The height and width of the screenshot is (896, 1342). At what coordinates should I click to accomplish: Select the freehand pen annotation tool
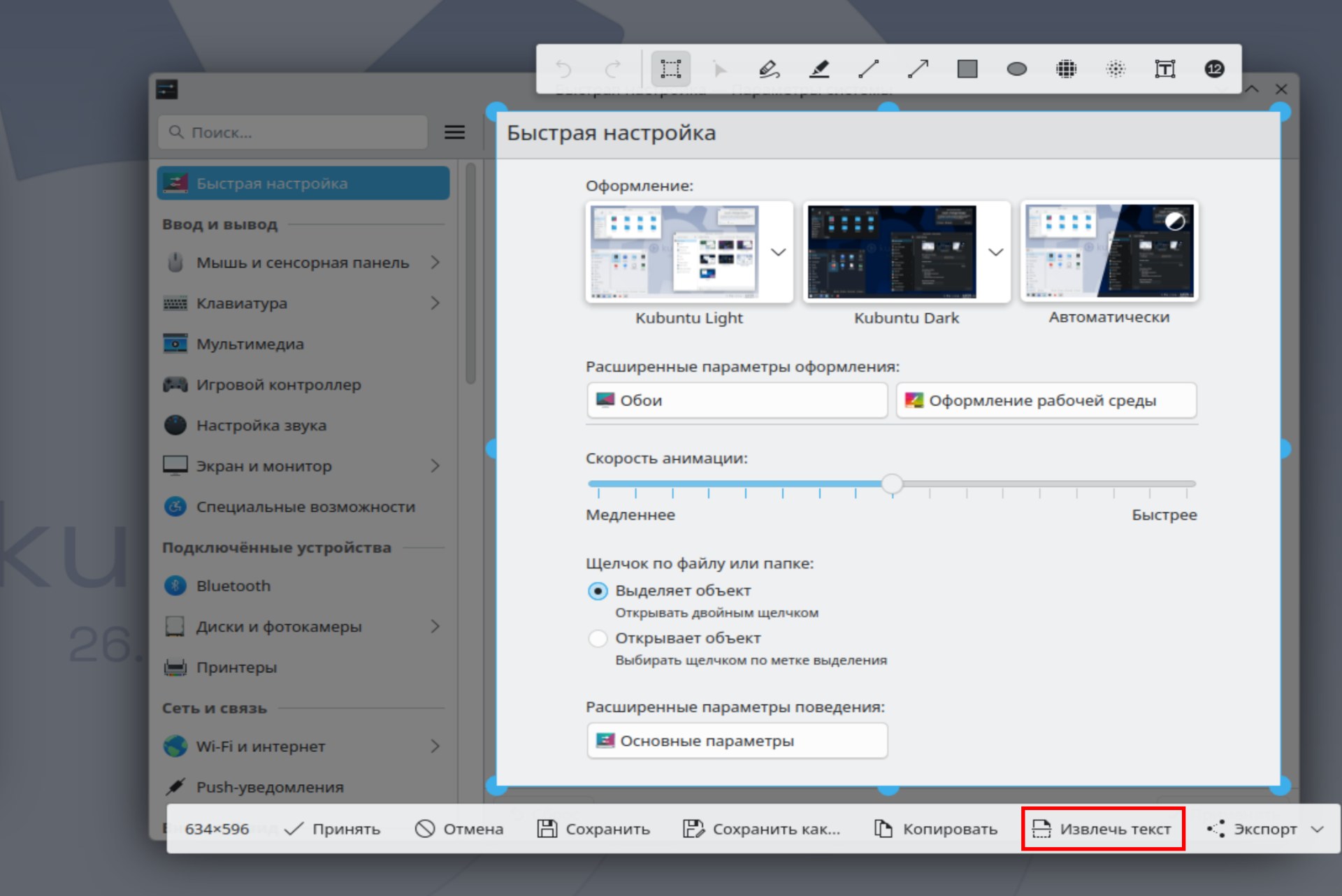769,68
